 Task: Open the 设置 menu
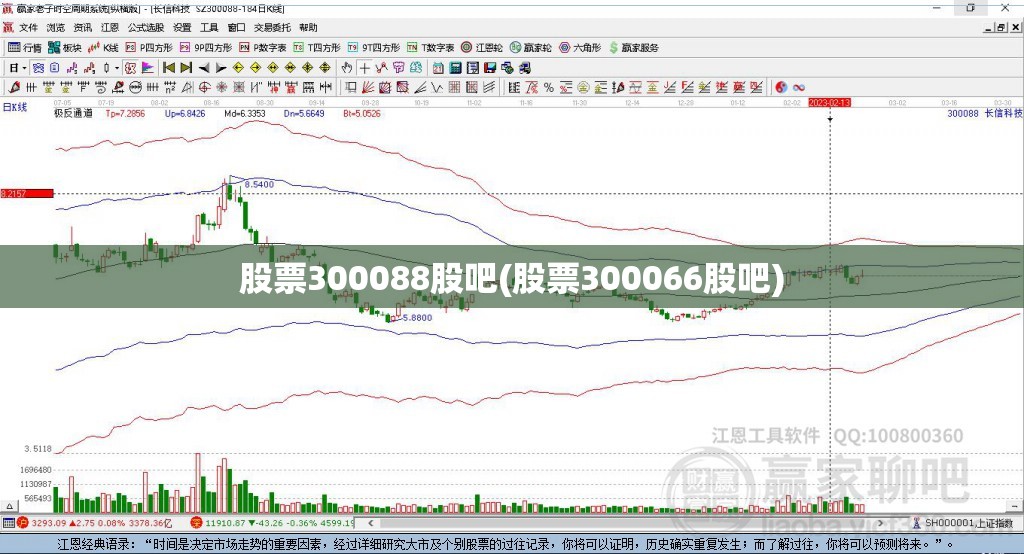coord(182,27)
